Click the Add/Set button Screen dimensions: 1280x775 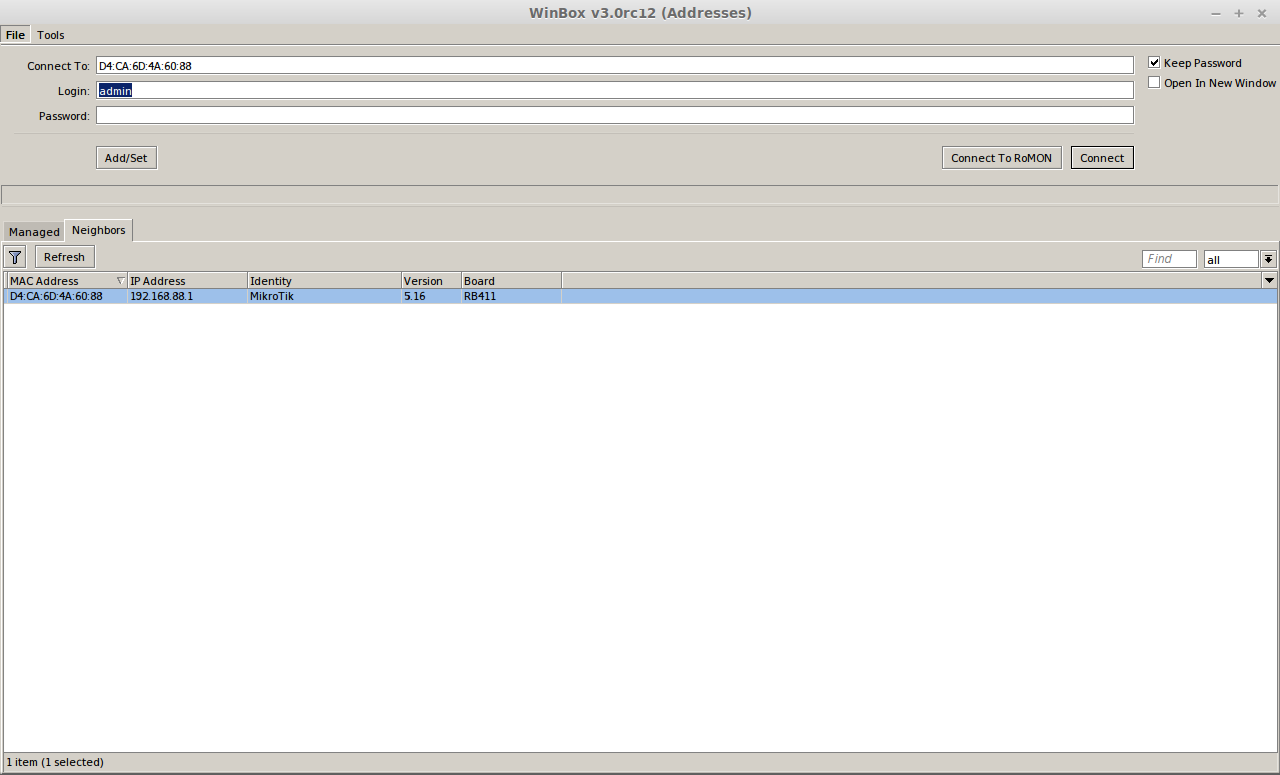pyautogui.click(x=126, y=158)
